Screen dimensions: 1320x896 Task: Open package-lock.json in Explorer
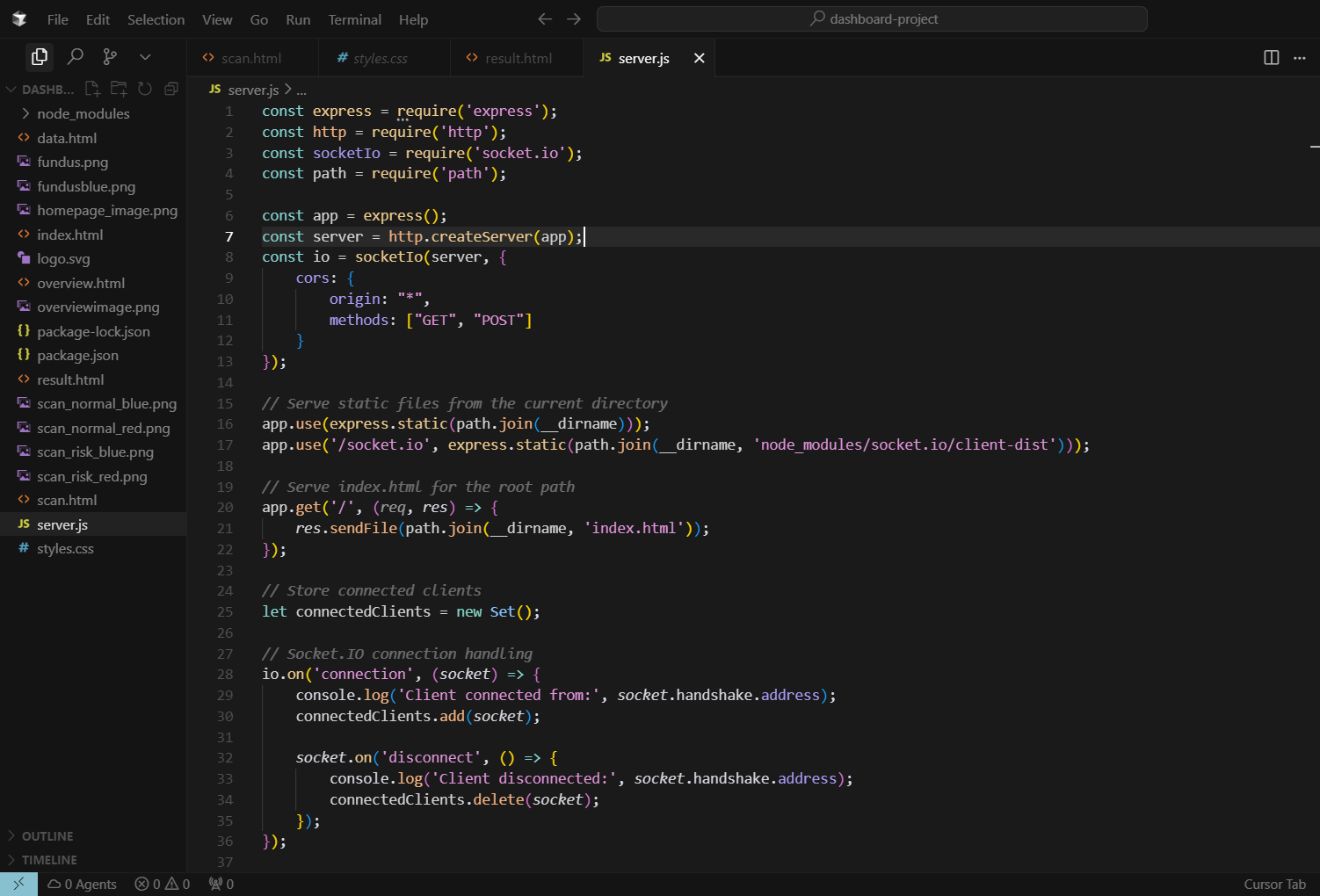click(93, 331)
